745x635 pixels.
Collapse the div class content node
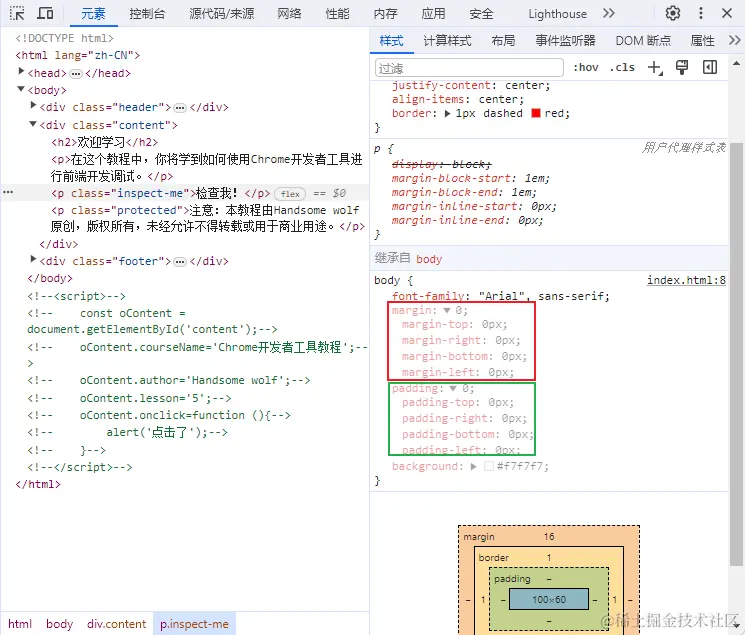click(x=33, y=124)
